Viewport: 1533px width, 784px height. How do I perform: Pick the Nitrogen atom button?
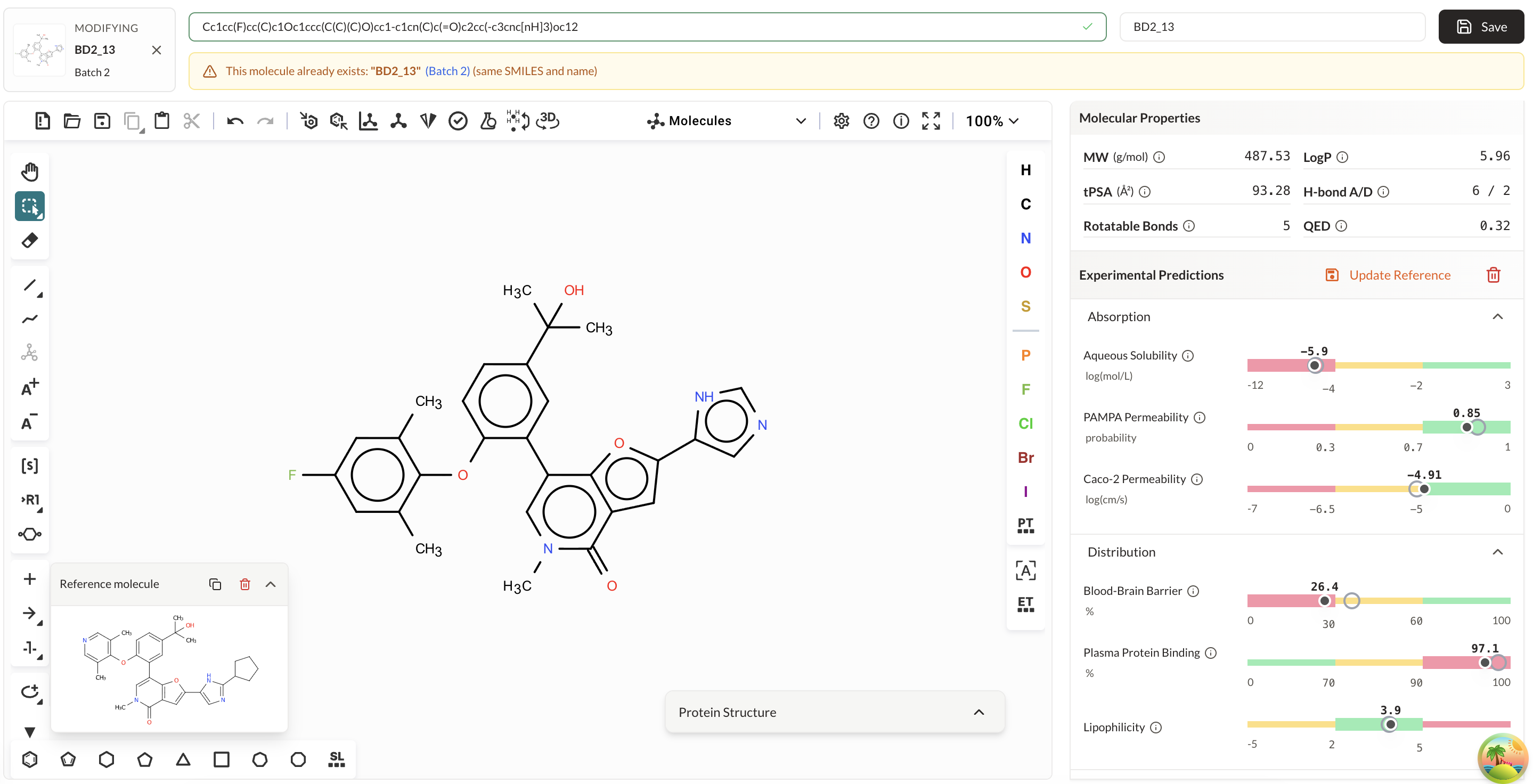tap(1025, 238)
